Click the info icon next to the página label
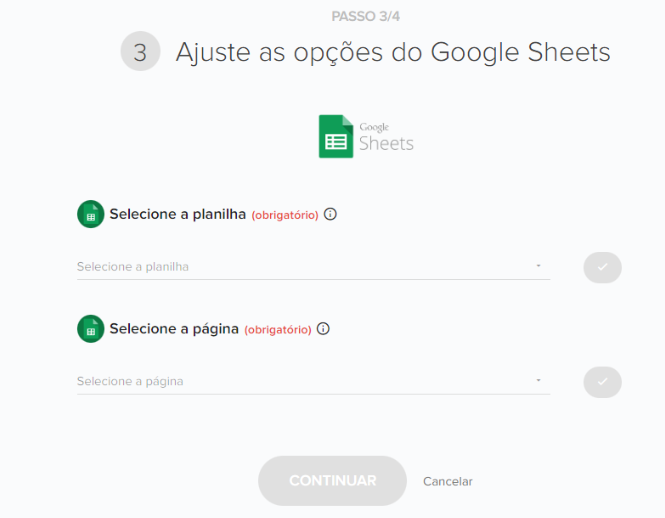665x518 pixels. click(323, 329)
